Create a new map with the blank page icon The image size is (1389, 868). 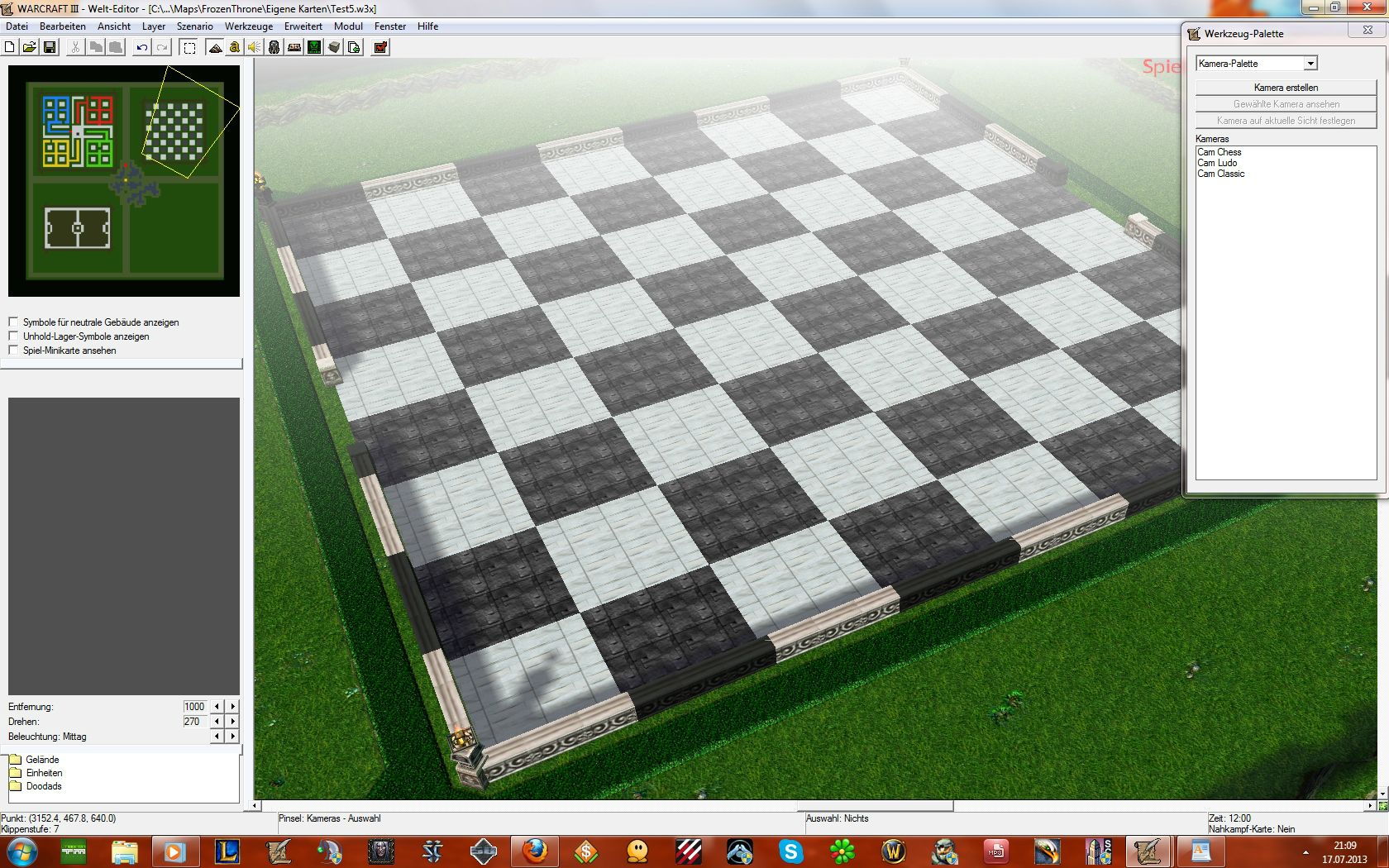[x=10, y=48]
